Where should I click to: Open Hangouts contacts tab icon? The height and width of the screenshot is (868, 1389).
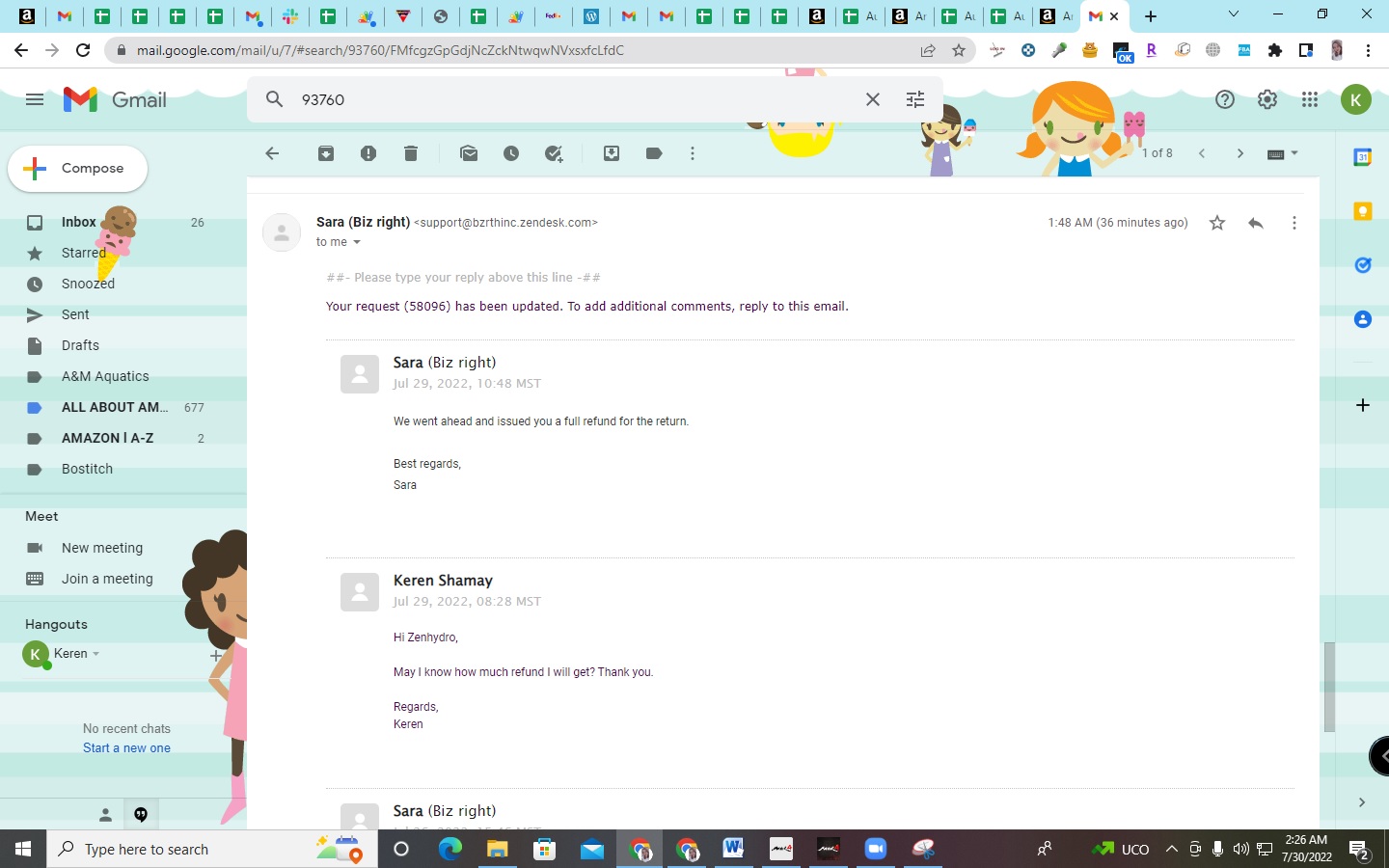click(x=105, y=815)
